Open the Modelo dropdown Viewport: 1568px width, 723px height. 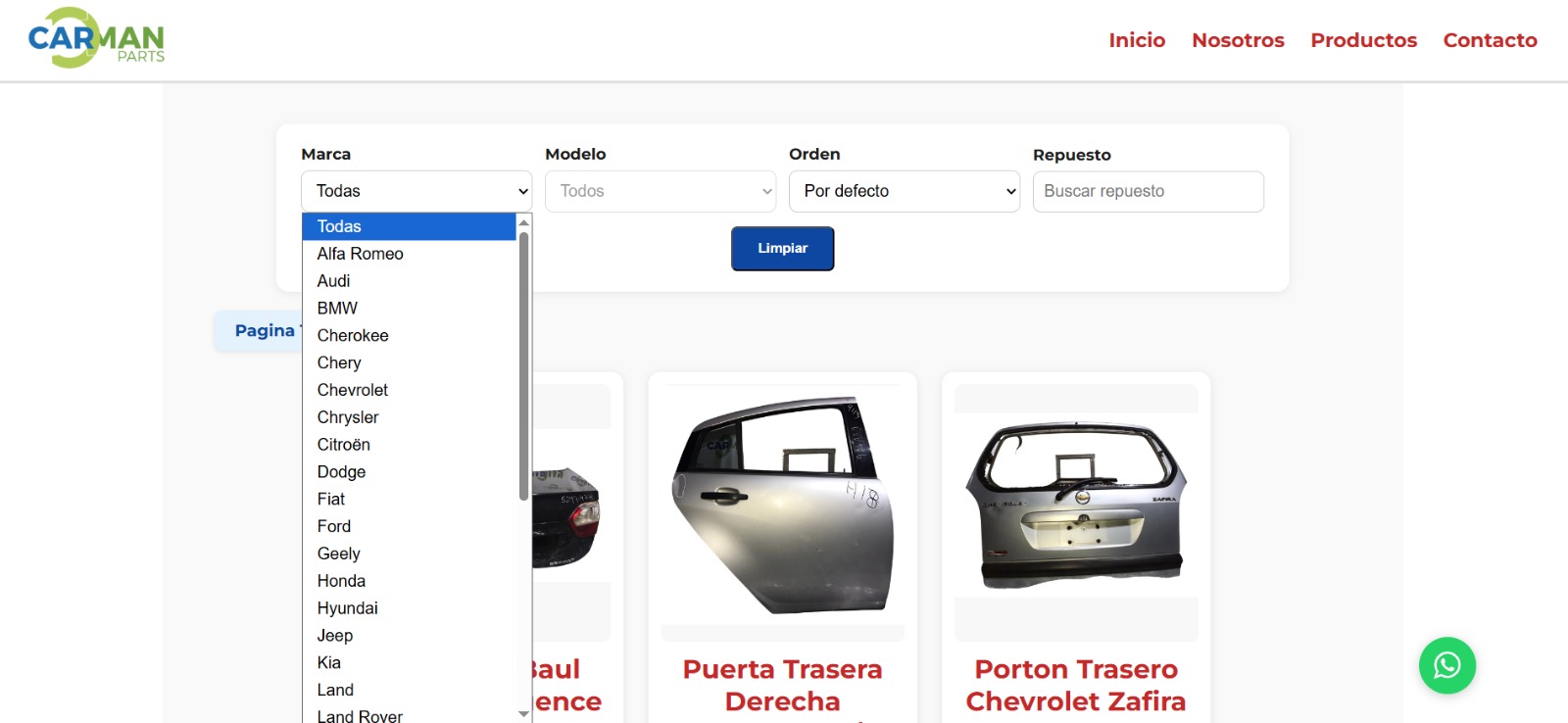click(660, 191)
